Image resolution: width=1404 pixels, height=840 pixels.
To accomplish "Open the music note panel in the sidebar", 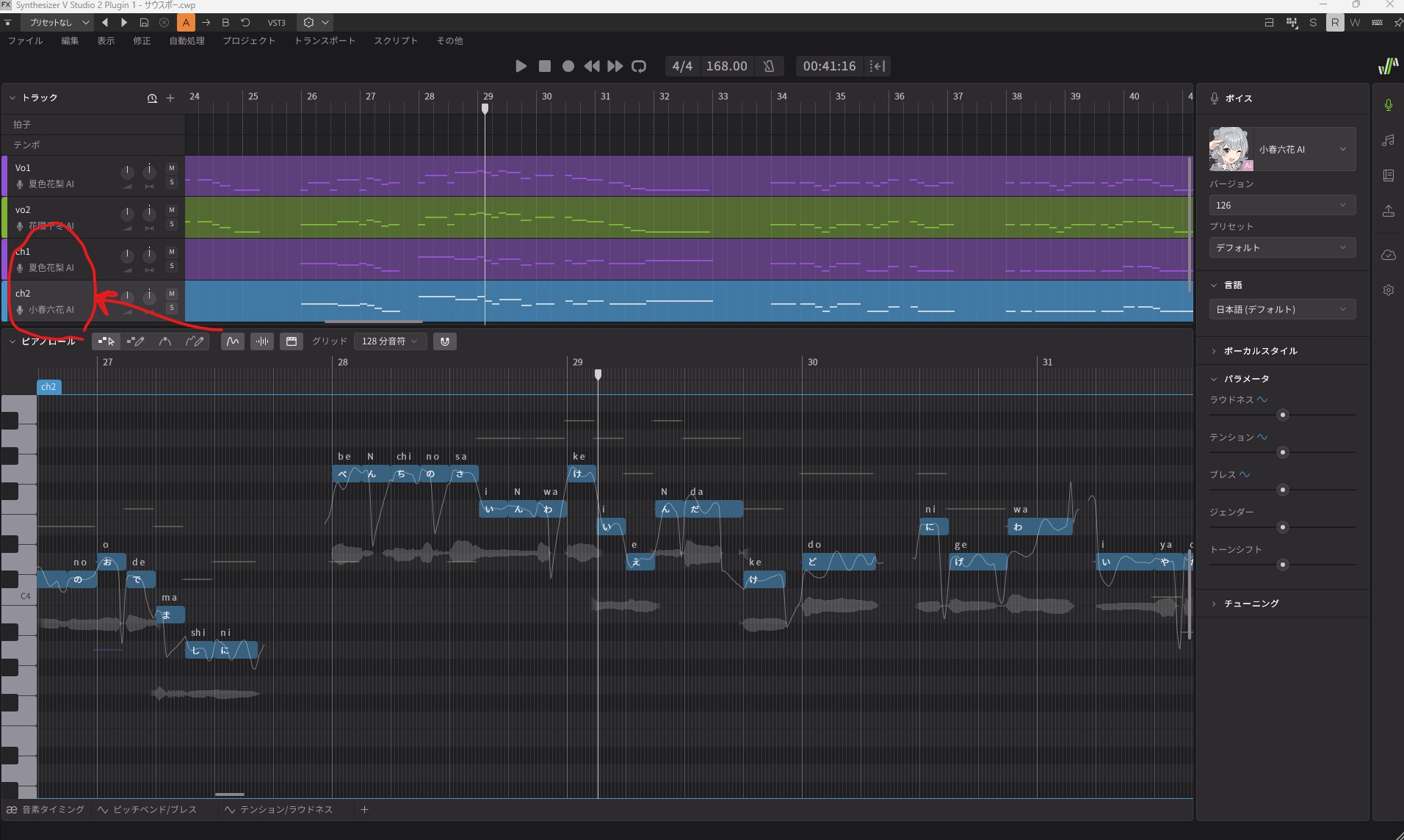I will (x=1388, y=140).
